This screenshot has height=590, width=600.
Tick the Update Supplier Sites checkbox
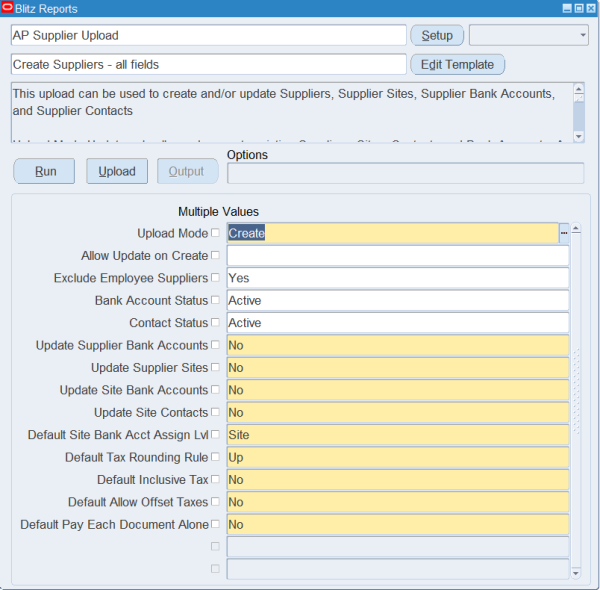[215, 367]
